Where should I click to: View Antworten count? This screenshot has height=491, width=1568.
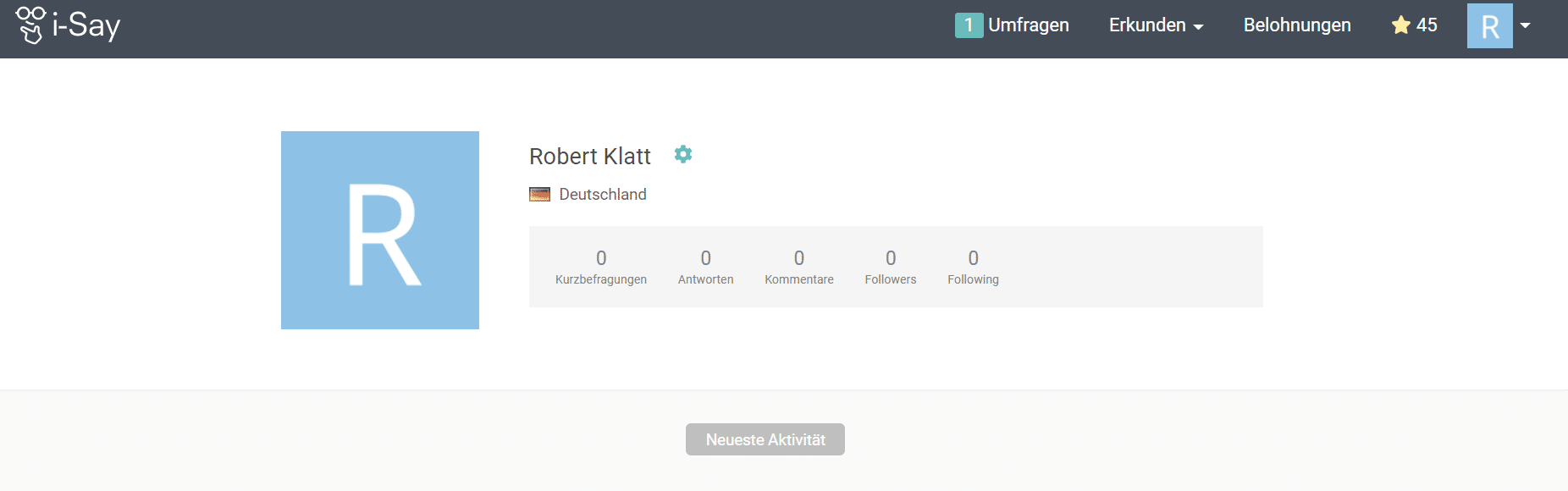(x=705, y=267)
